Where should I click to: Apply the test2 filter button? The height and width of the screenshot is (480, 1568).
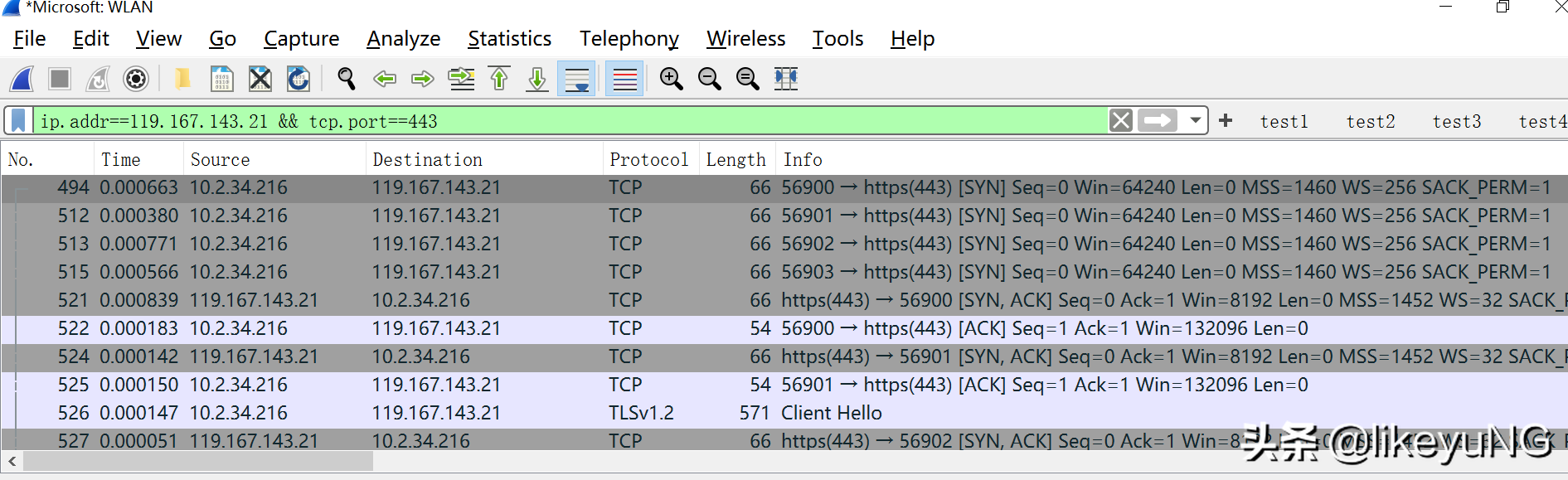click(x=1371, y=122)
